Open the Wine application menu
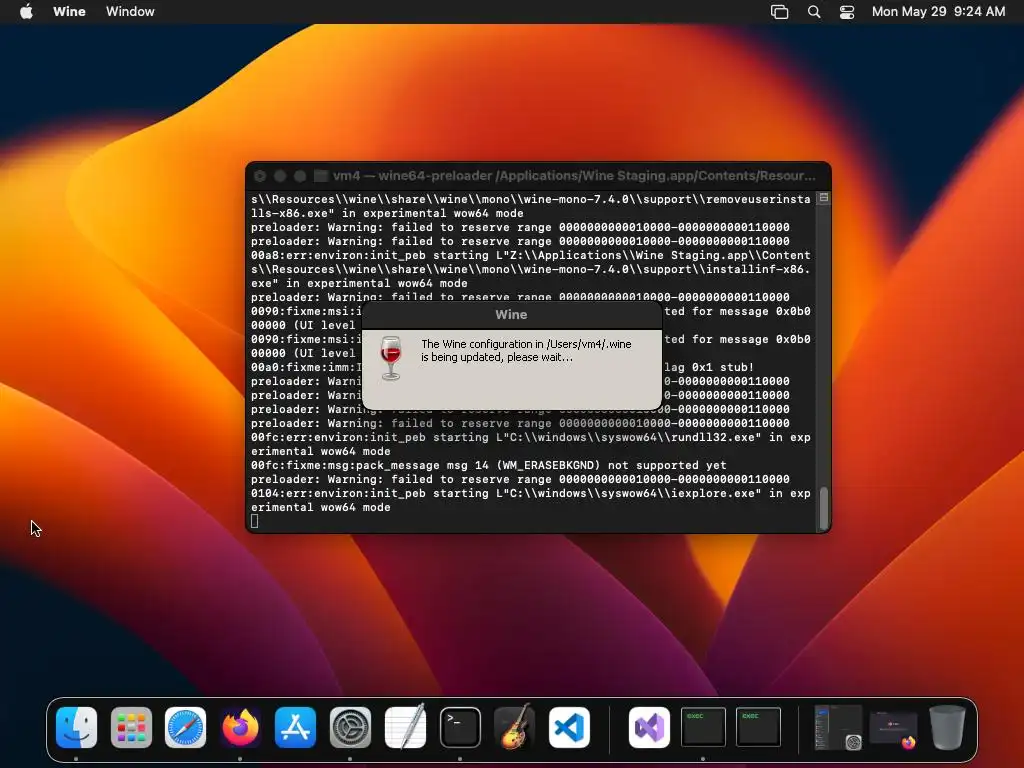This screenshot has height=768, width=1024. point(69,12)
